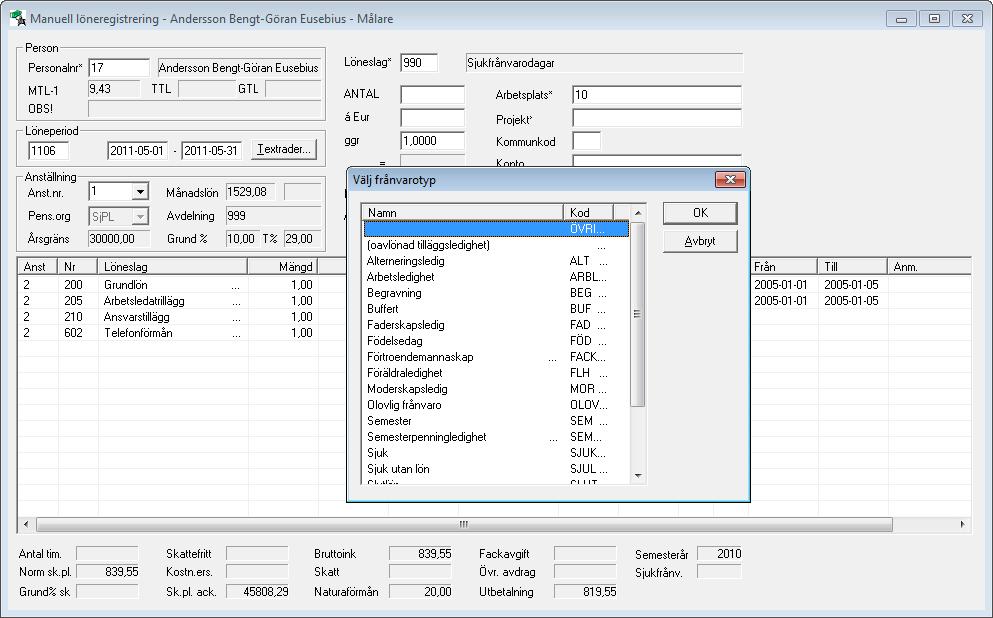
Task: Click the Avbryt button
Action: tap(700, 241)
